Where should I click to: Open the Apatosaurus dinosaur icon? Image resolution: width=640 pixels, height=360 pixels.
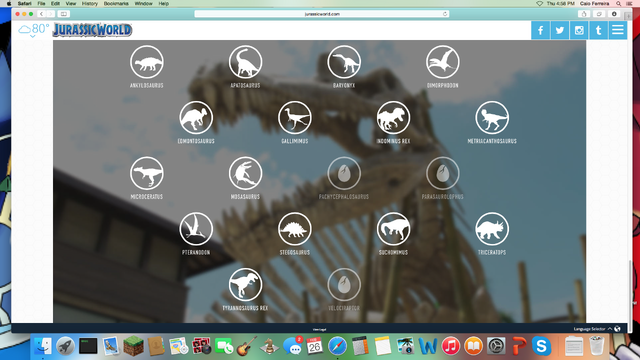pos(245,62)
